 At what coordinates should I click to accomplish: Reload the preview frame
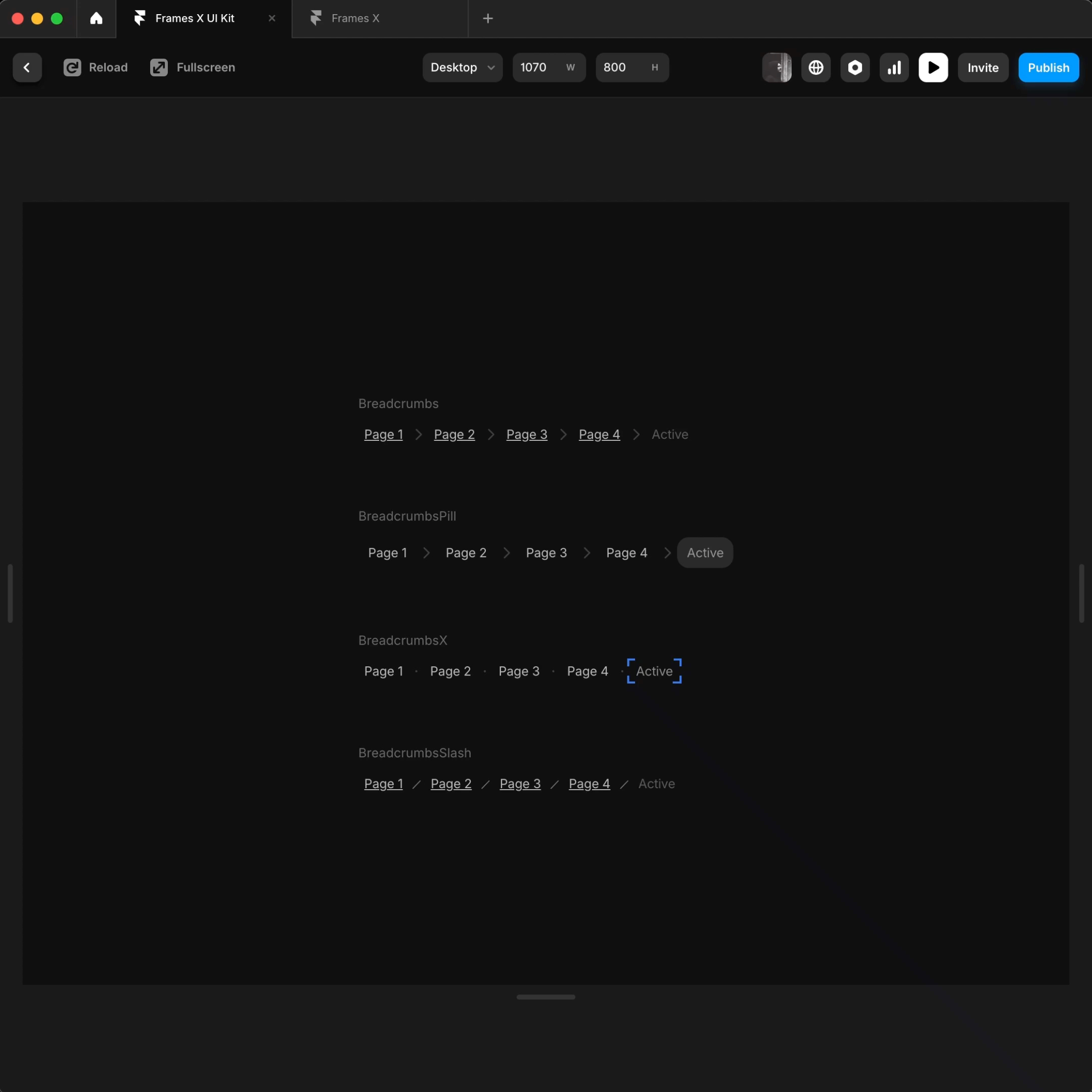coord(96,67)
